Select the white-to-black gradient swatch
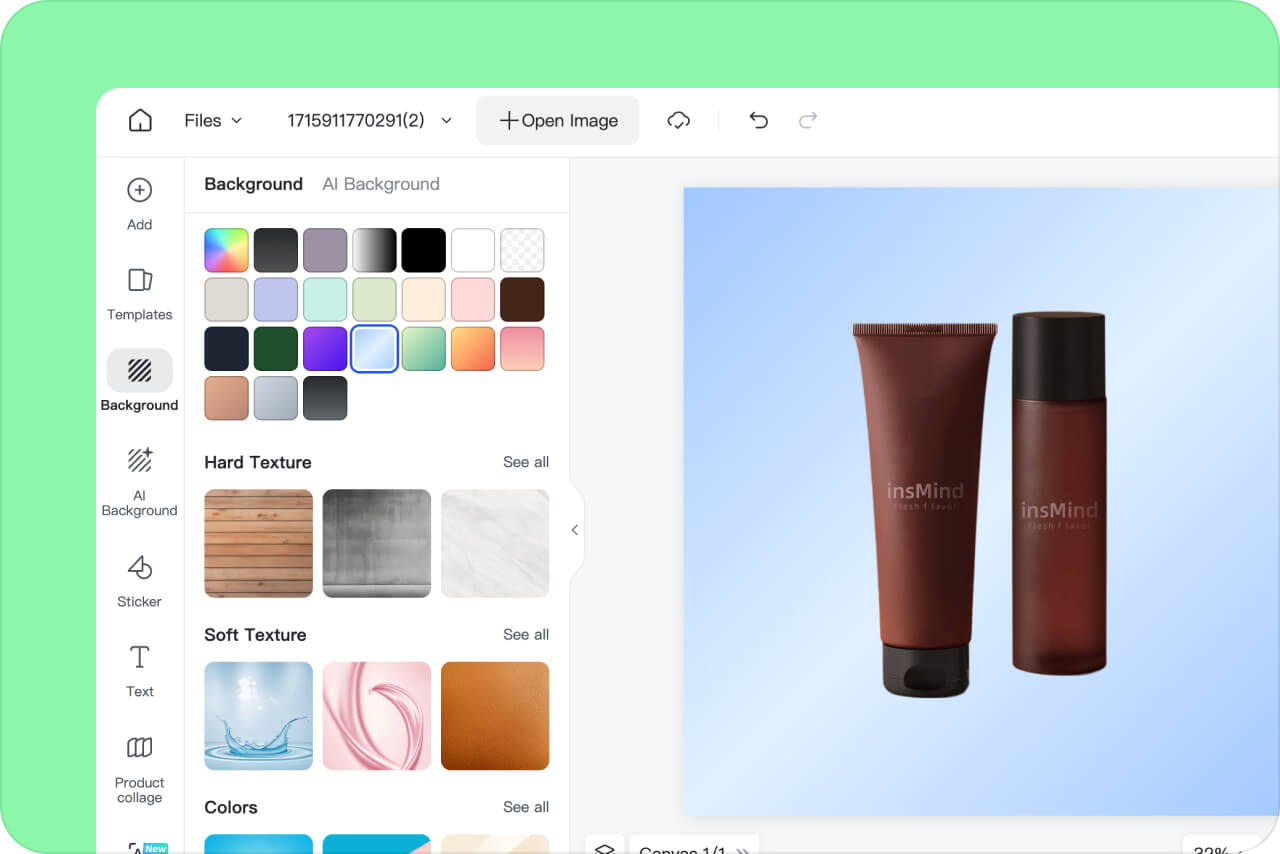This screenshot has width=1280, height=854. (374, 250)
